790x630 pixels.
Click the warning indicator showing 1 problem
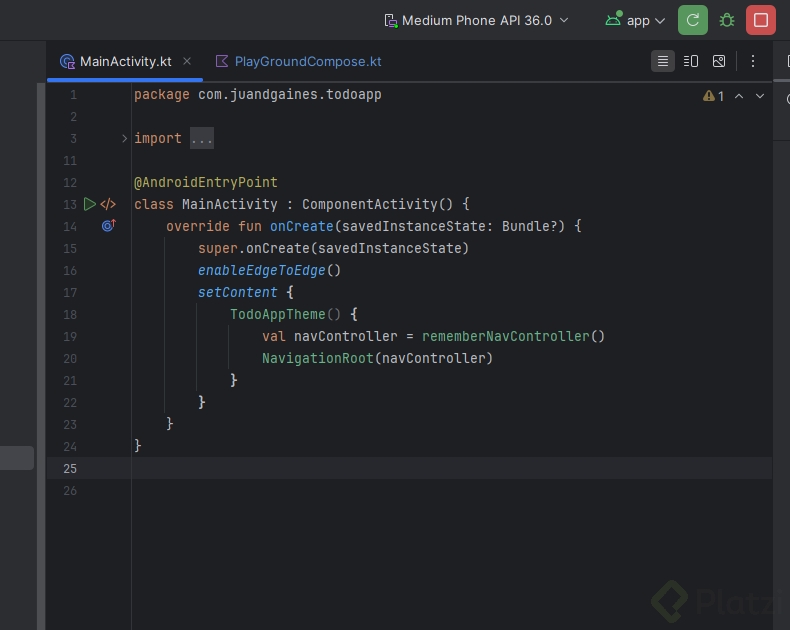click(x=714, y=96)
